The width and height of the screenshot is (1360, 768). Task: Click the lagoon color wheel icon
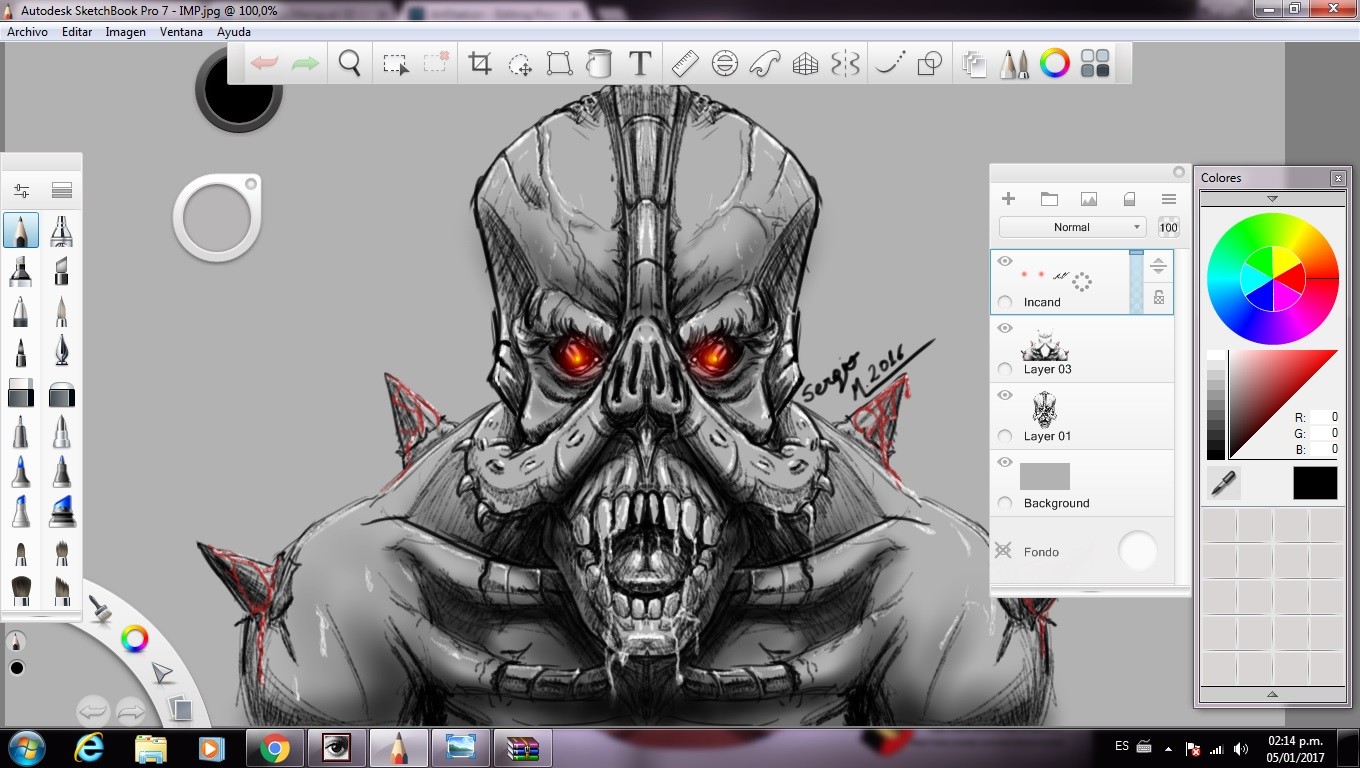point(134,639)
